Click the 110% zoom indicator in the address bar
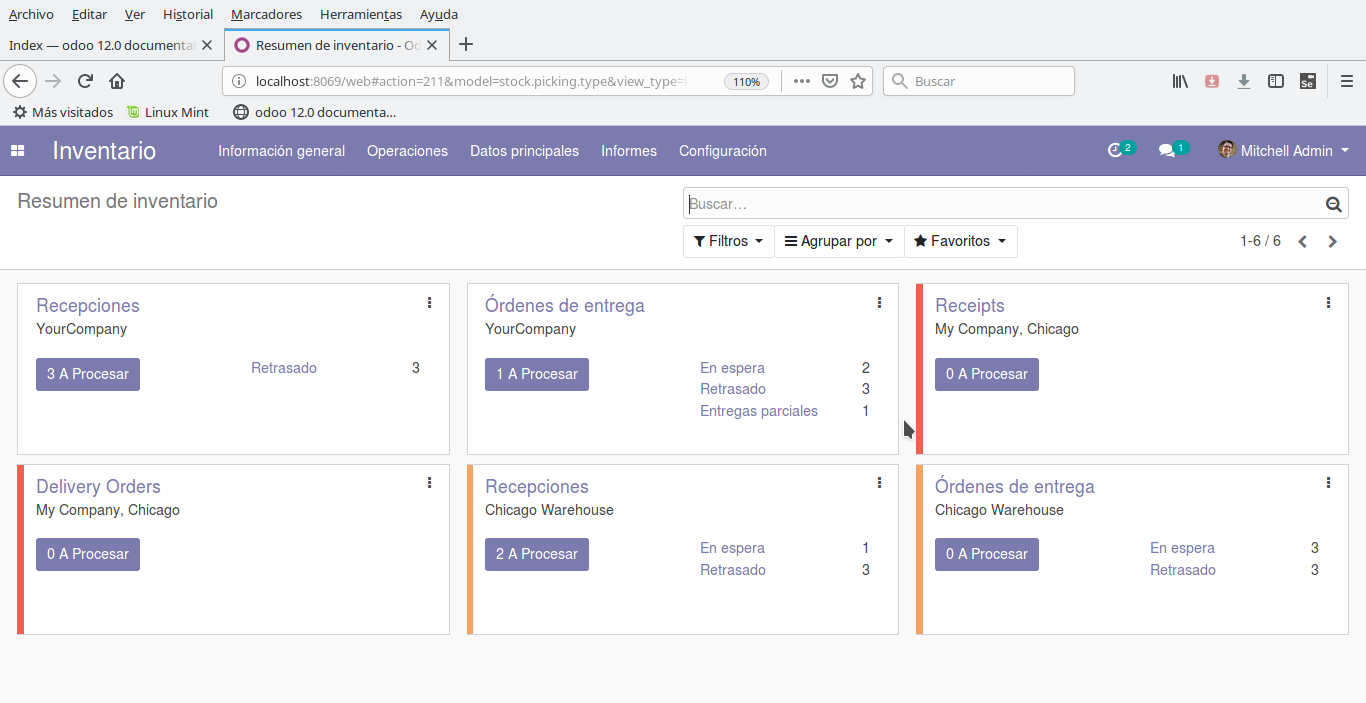This screenshot has height=703, width=1366. pyautogui.click(x=746, y=81)
